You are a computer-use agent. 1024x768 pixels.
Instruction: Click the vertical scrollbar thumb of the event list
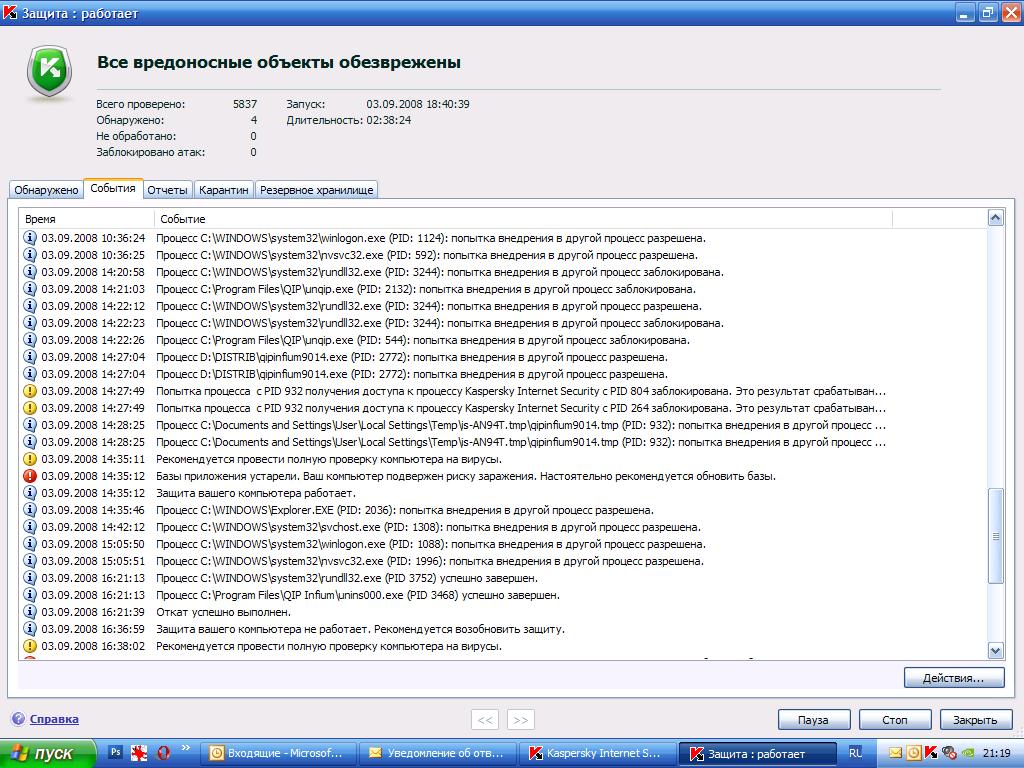tap(995, 536)
